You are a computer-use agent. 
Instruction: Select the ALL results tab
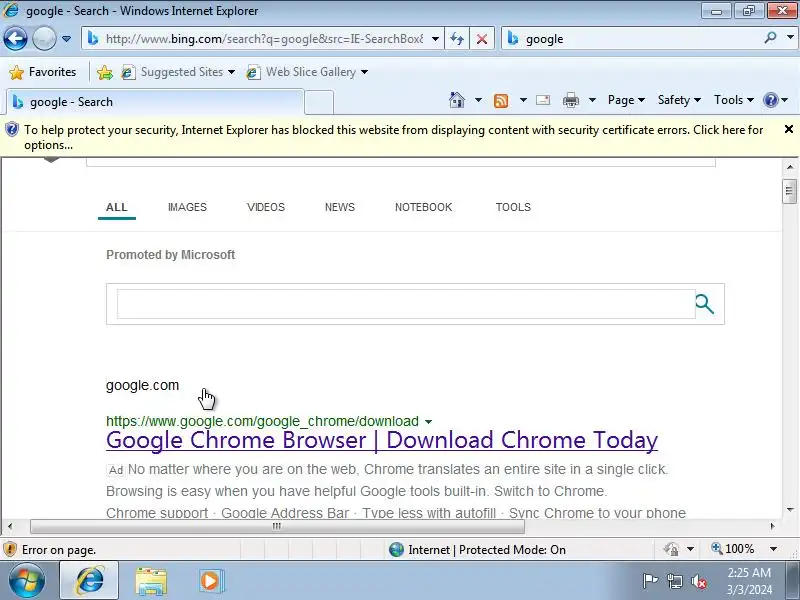point(116,207)
